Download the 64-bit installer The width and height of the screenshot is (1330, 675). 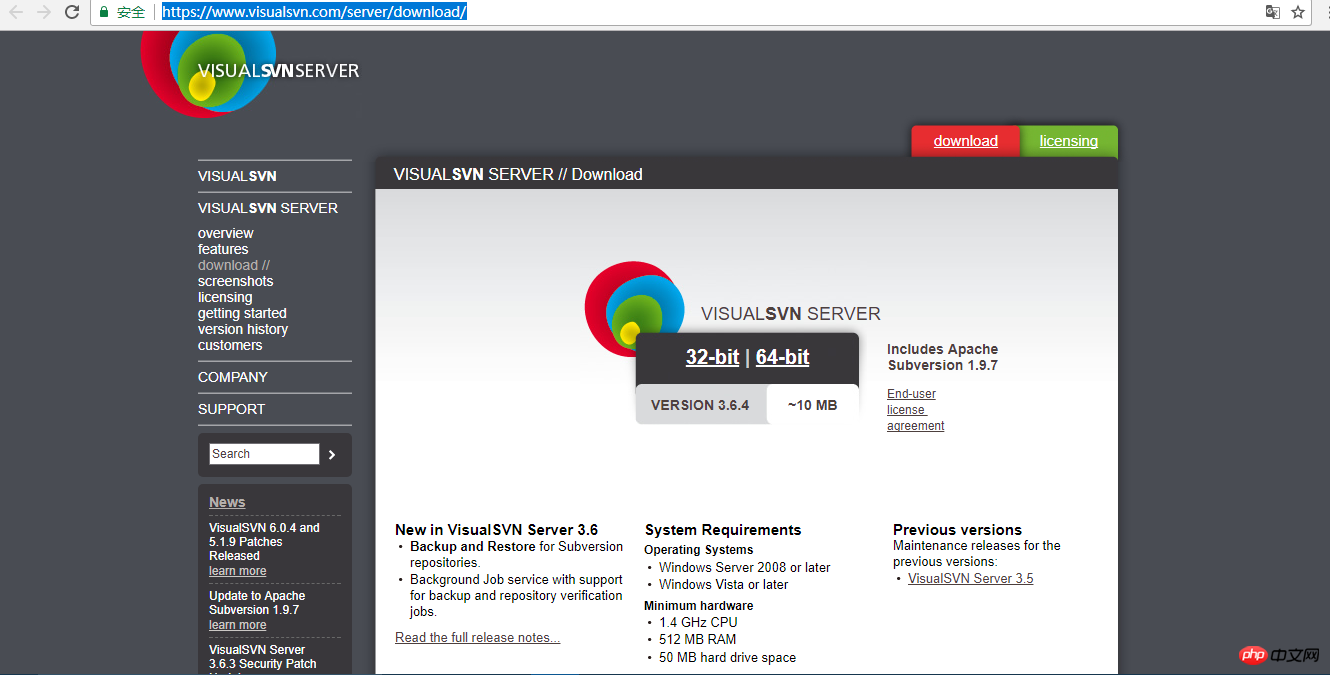(782, 357)
